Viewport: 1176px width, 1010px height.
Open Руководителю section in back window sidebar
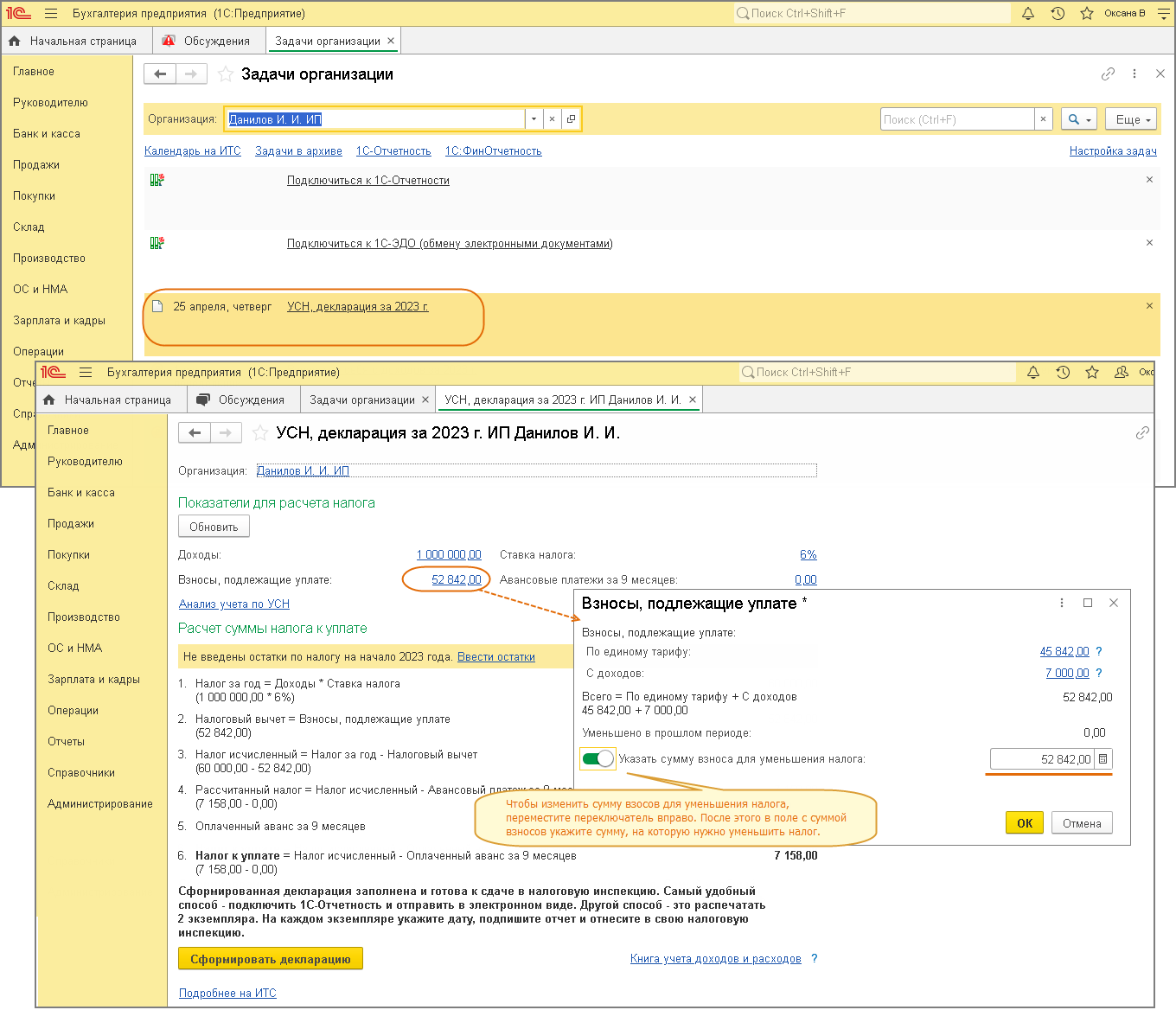[x=51, y=103]
